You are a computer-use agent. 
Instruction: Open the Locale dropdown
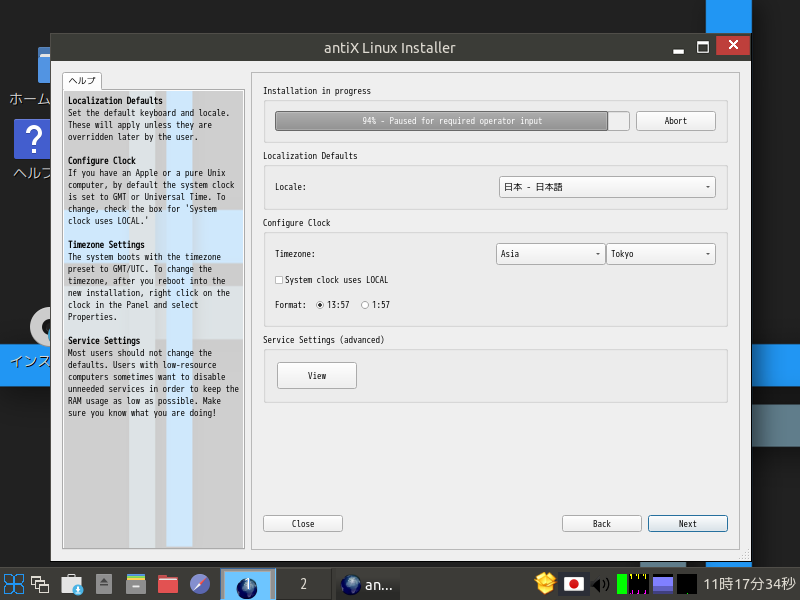point(607,187)
